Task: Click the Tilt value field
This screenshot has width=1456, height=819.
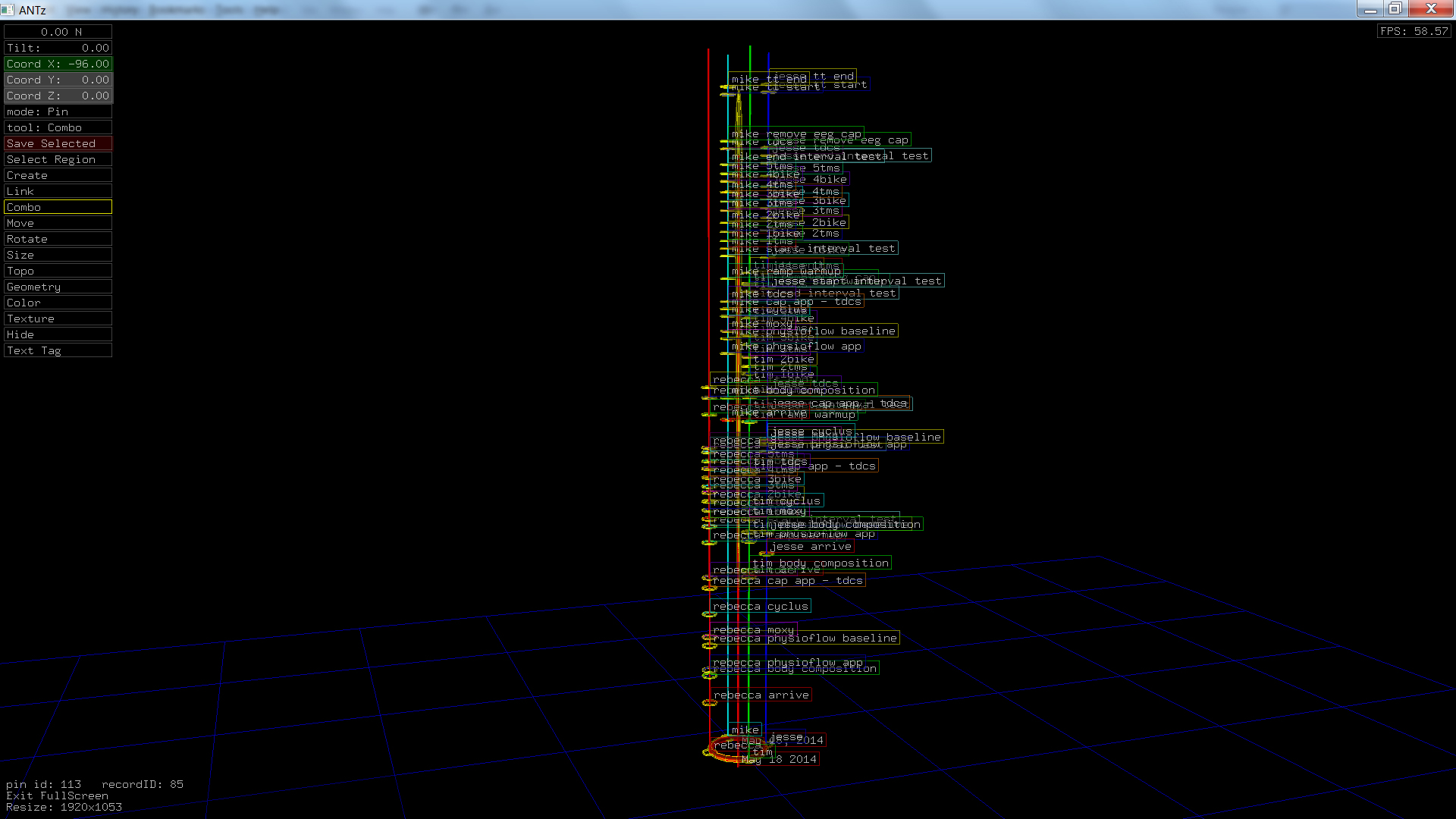Action: (x=58, y=48)
